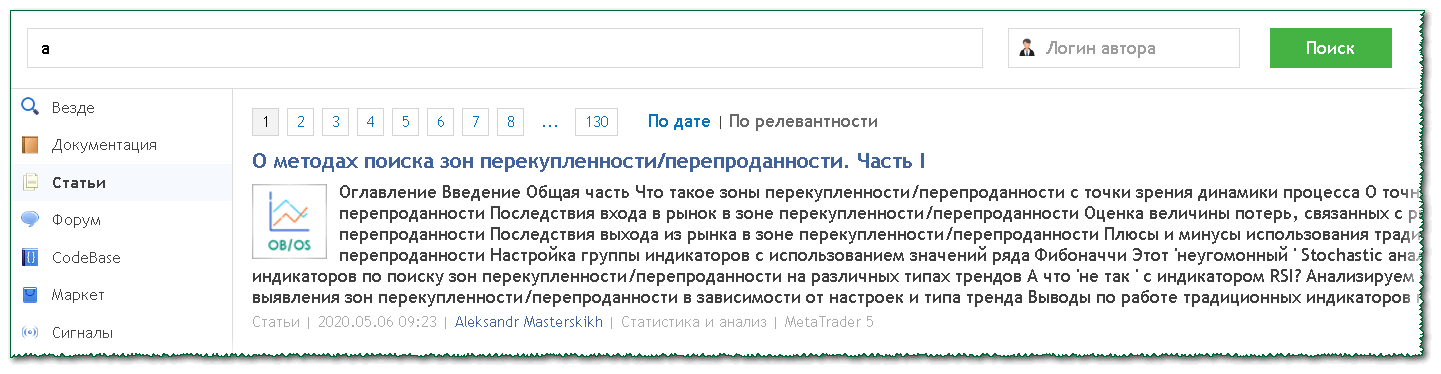The height and width of the screenshot is (374, 1441).
Task: Click the green Поиск button
Action: tap(1330, 48)
